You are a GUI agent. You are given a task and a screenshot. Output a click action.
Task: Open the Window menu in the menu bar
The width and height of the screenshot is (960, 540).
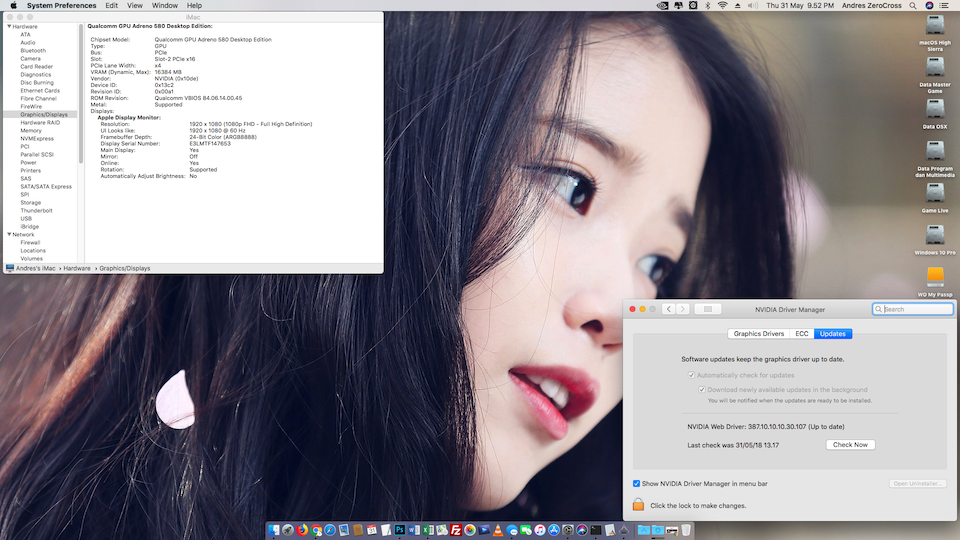tap(164, 6)
